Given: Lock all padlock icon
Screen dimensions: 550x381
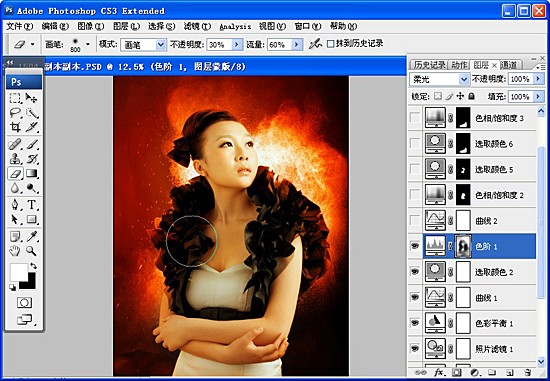Looking at the screenshot, I should (471, 96).
